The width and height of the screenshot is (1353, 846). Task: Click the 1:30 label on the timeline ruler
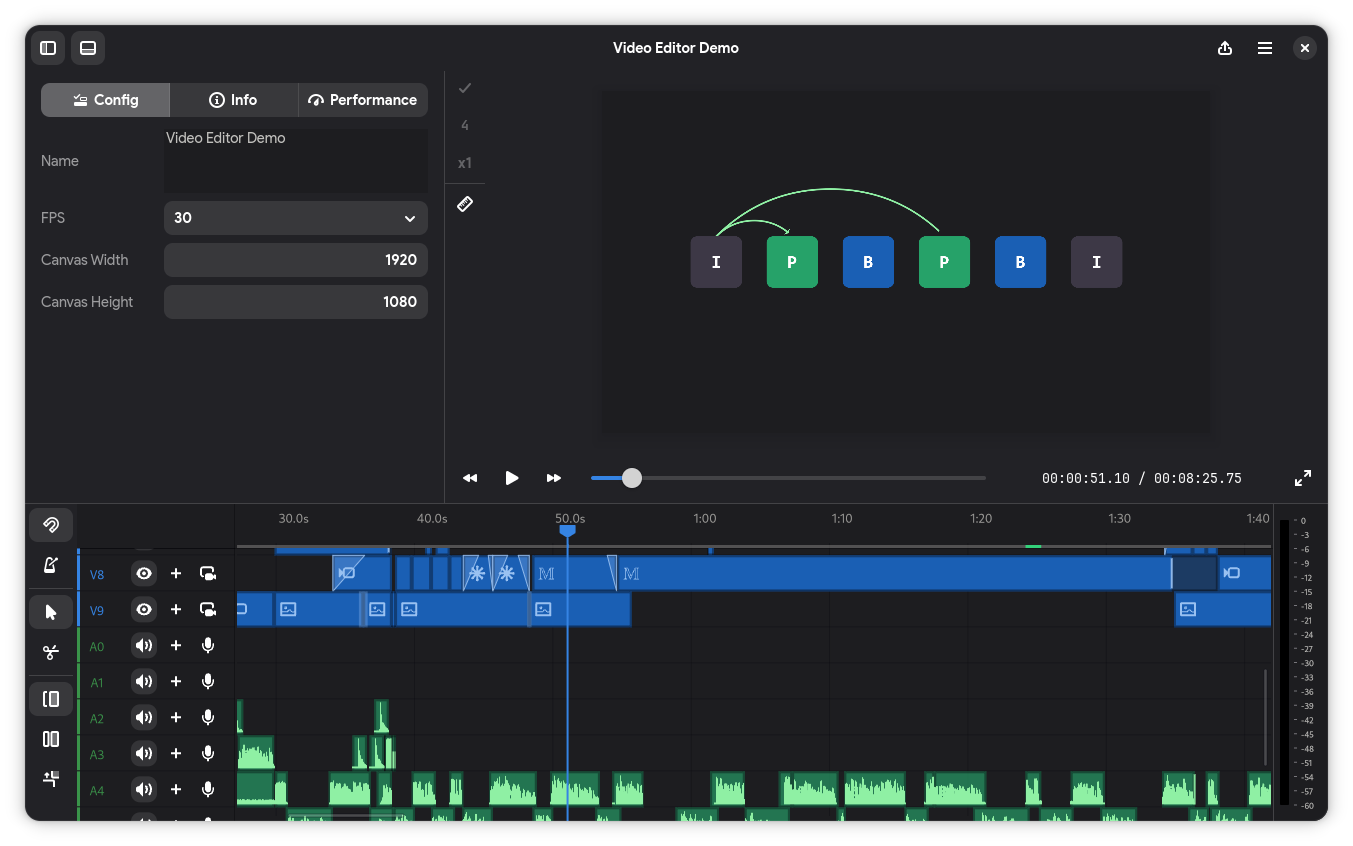pos(1119,519)
